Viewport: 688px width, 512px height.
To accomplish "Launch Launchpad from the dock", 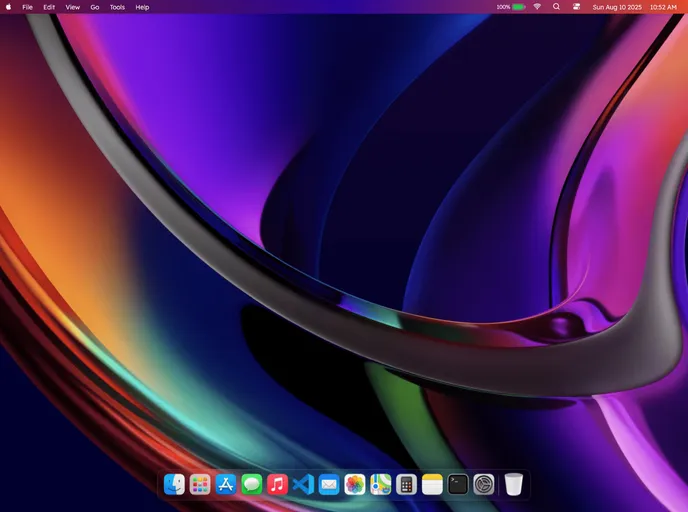I will point(200,485).
